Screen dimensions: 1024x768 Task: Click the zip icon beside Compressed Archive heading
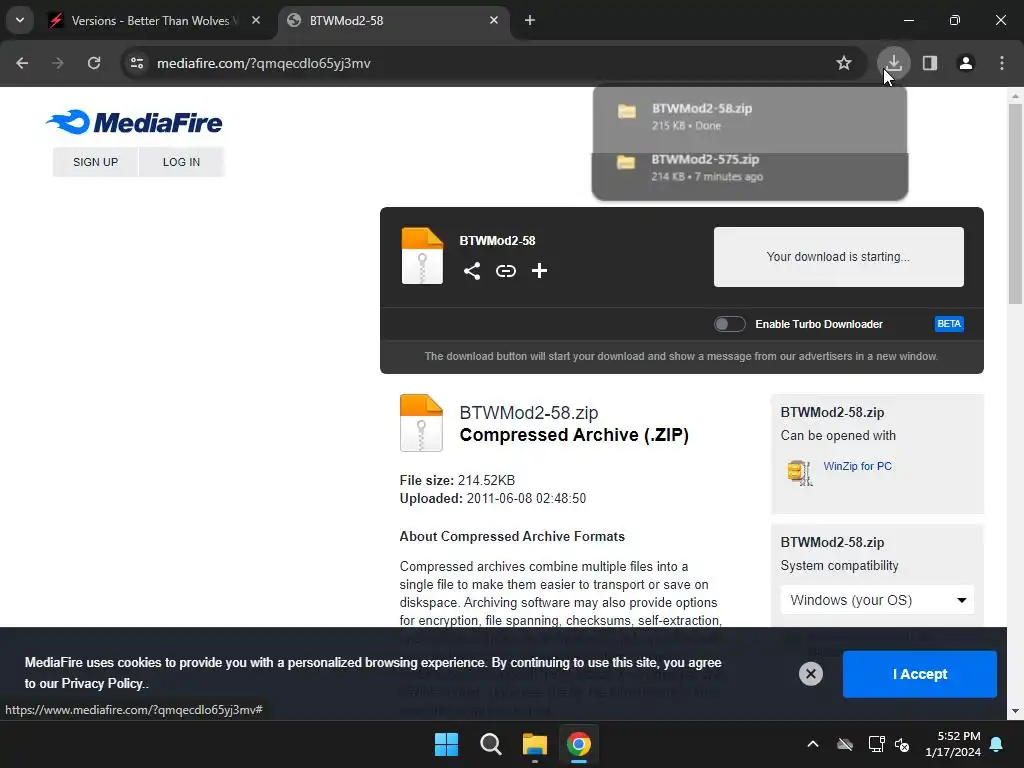pos(421,423)
